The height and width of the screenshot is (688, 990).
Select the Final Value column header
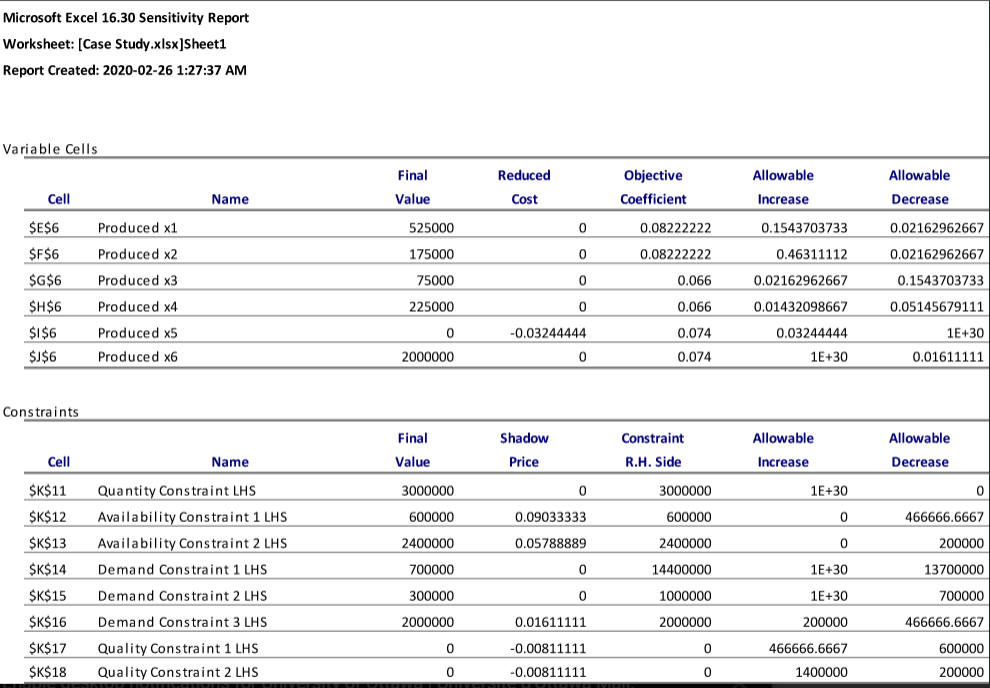412,187
